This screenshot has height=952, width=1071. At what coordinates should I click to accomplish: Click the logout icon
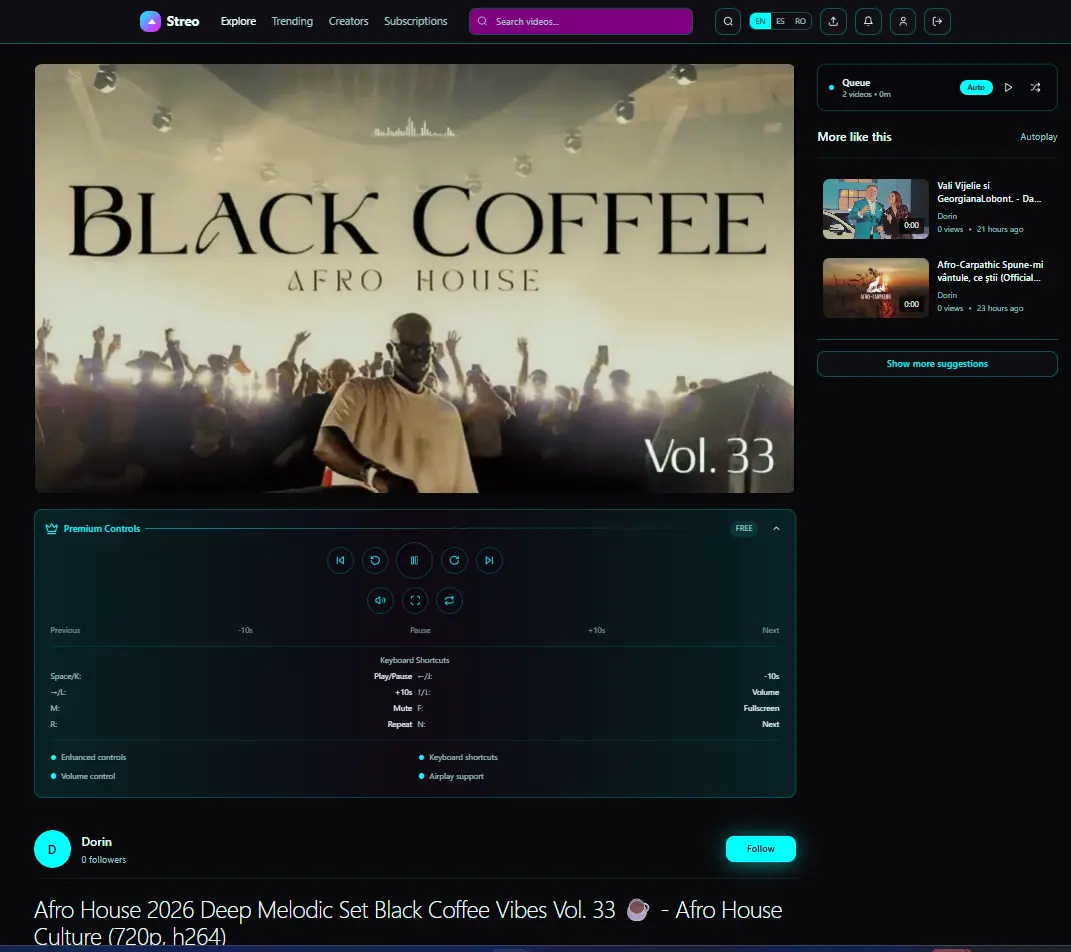click(937, 21)
